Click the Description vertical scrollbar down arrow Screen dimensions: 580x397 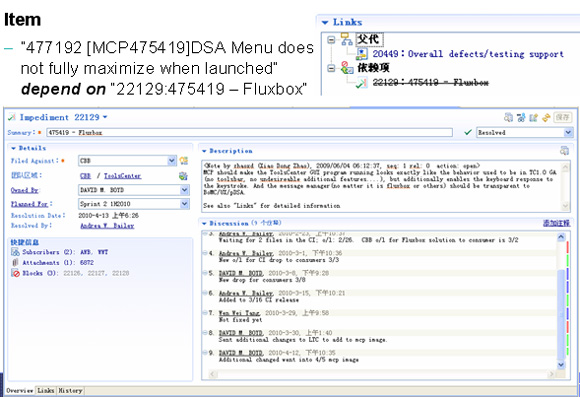(565, 205)
